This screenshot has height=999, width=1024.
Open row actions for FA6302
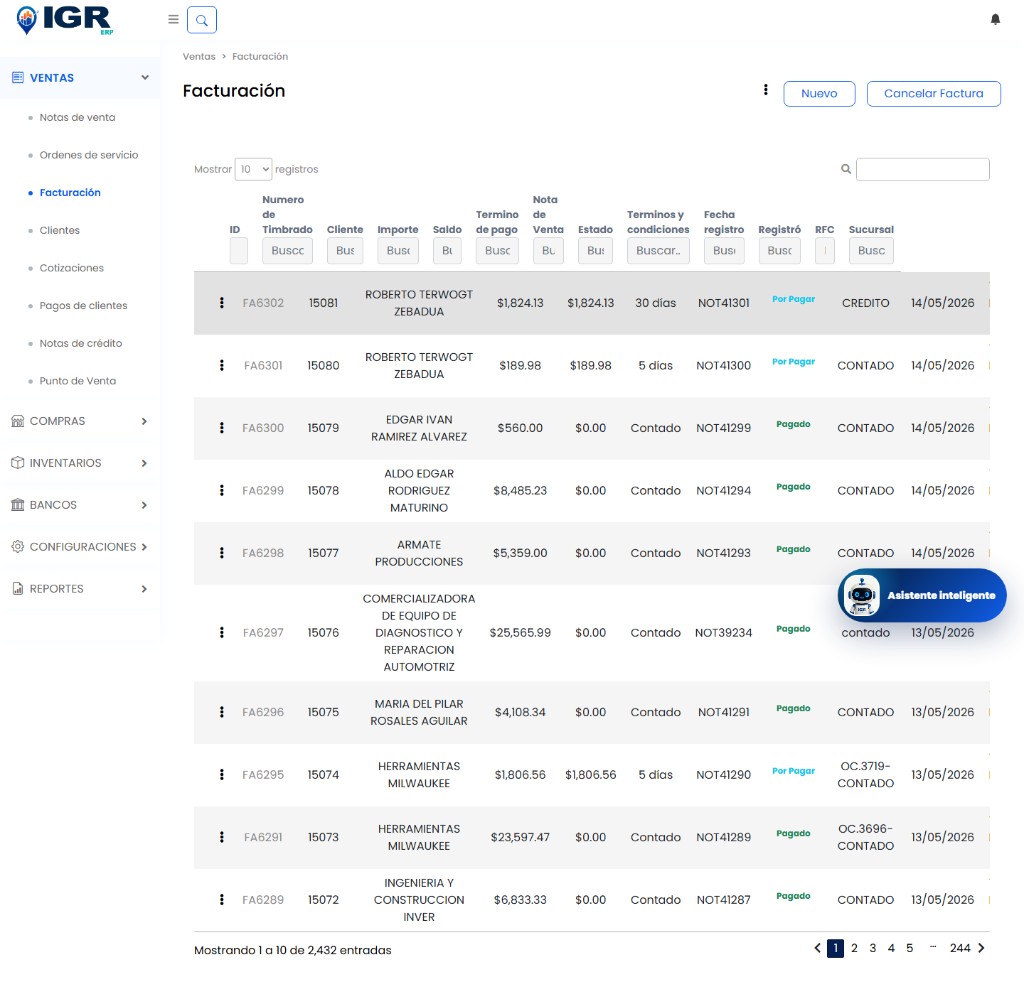click(x=222, y=303)
